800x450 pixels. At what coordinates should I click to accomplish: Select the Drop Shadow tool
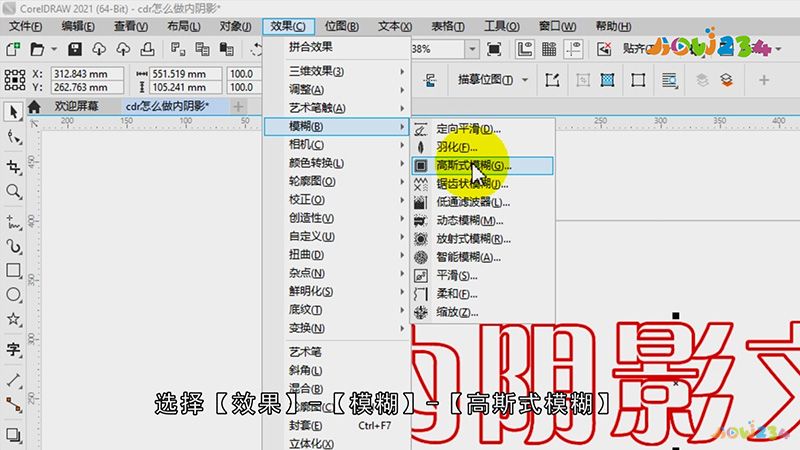click(x=13, y=435)
